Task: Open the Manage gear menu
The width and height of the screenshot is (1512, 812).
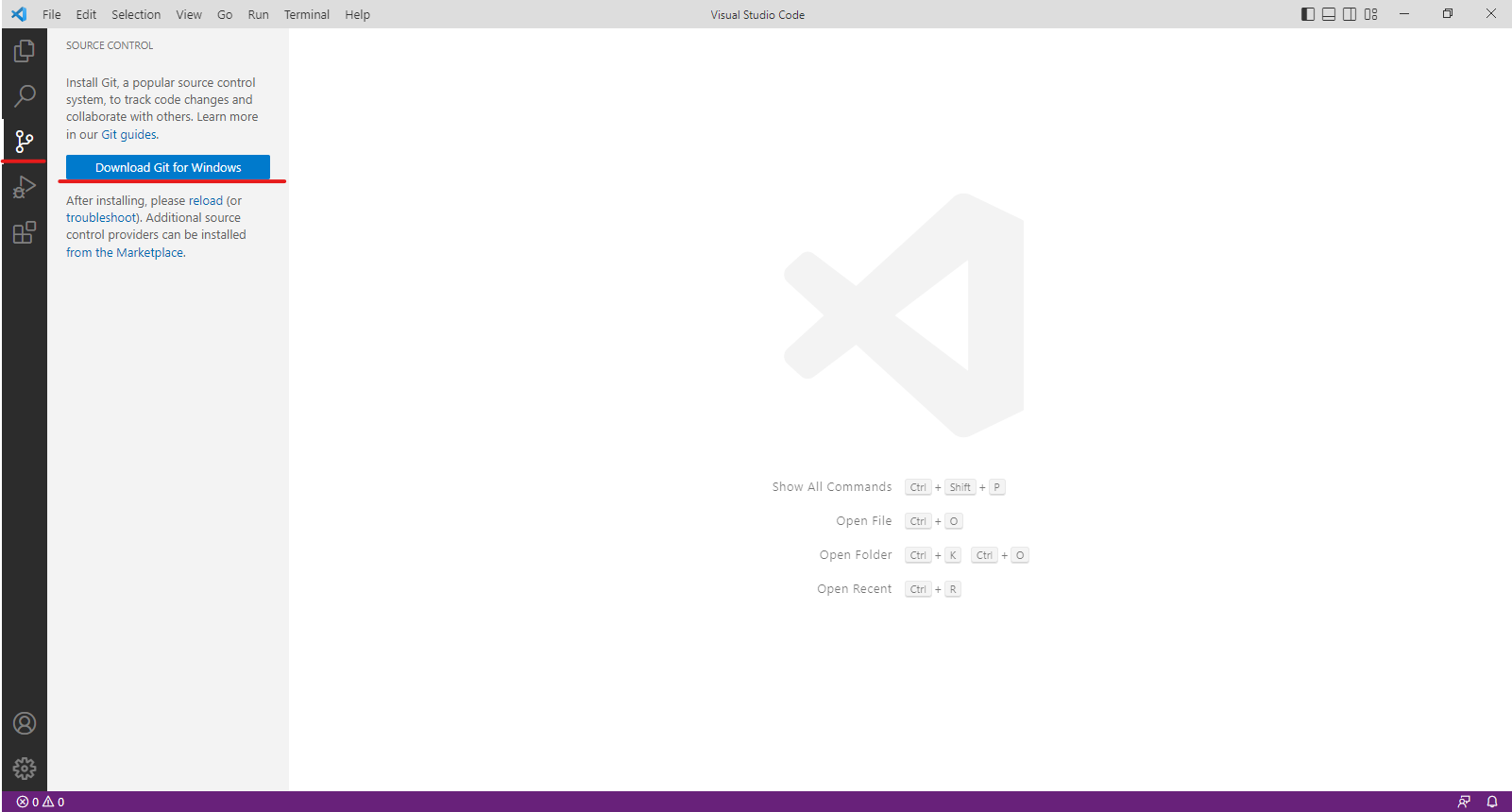Action: tap(25, 769)
